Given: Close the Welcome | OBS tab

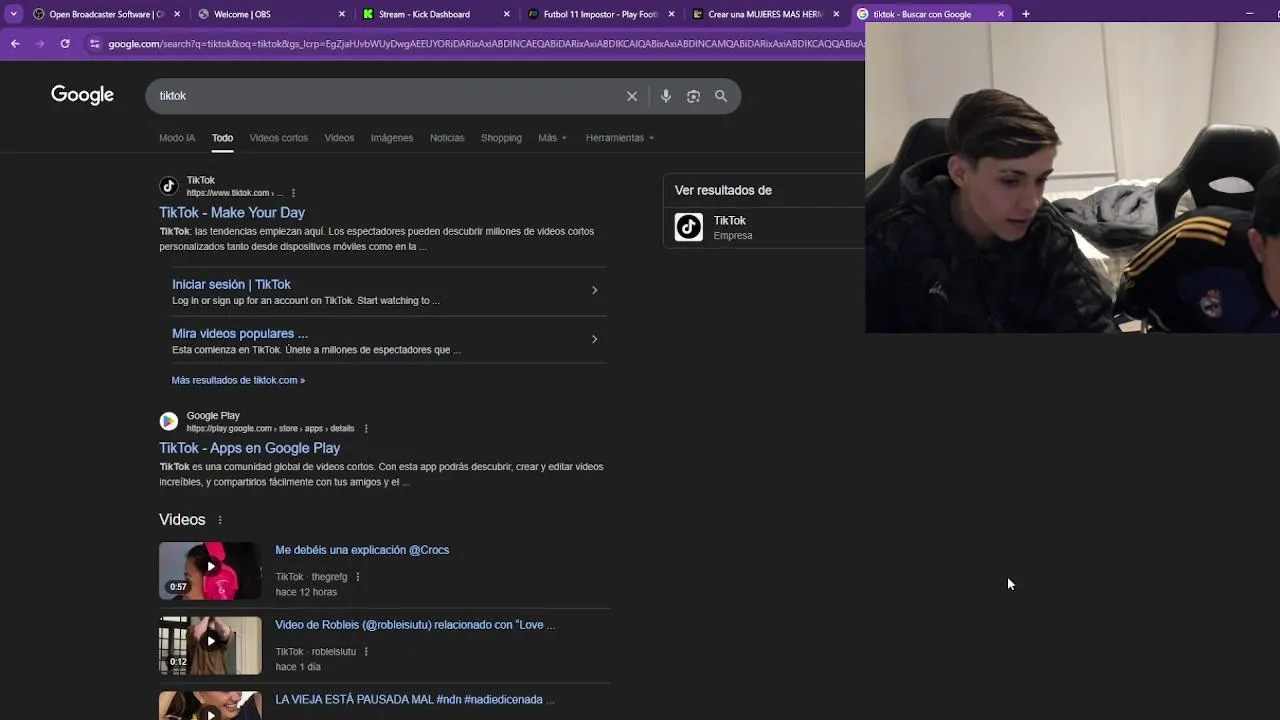Looking at the screenshot, I should point(342,14).
